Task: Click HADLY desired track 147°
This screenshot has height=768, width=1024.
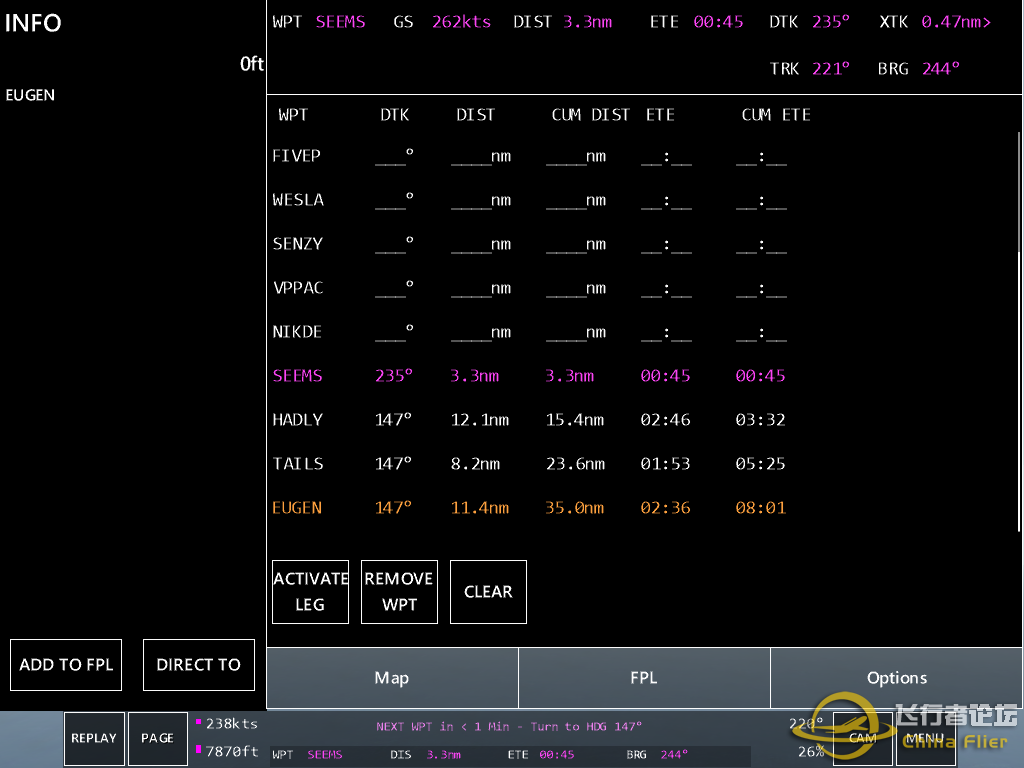Action: (393, 420)
